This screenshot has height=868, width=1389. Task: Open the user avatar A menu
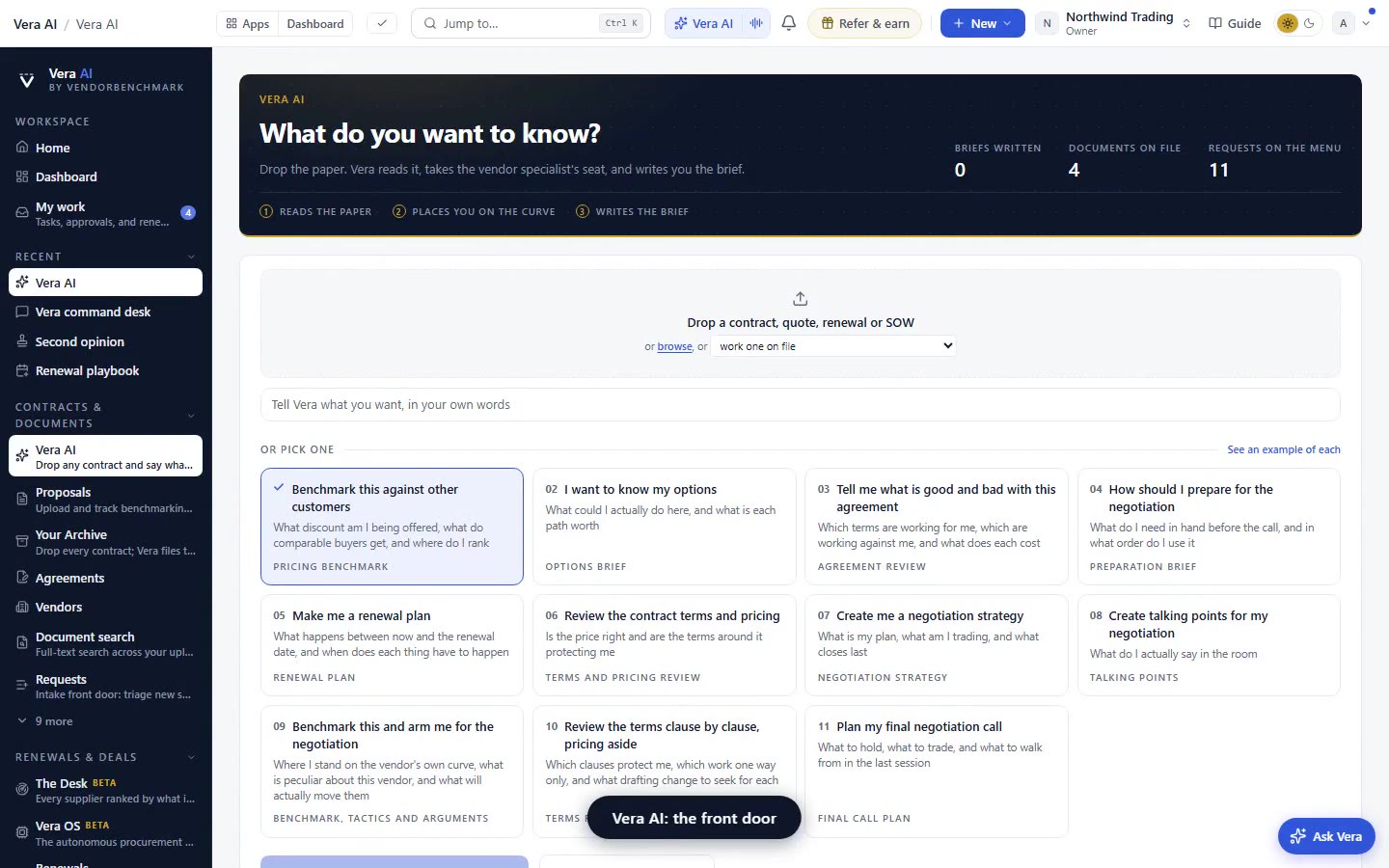pyautogui.click(x=1351, y=23)
